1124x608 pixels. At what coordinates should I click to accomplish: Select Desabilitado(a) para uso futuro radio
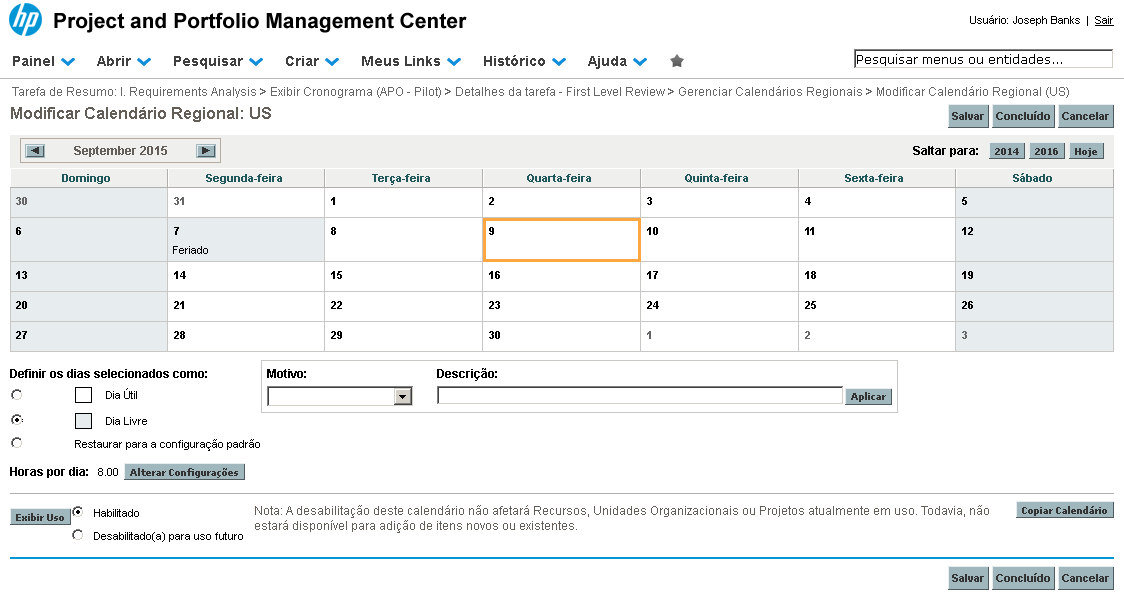[x=78, y=535]
